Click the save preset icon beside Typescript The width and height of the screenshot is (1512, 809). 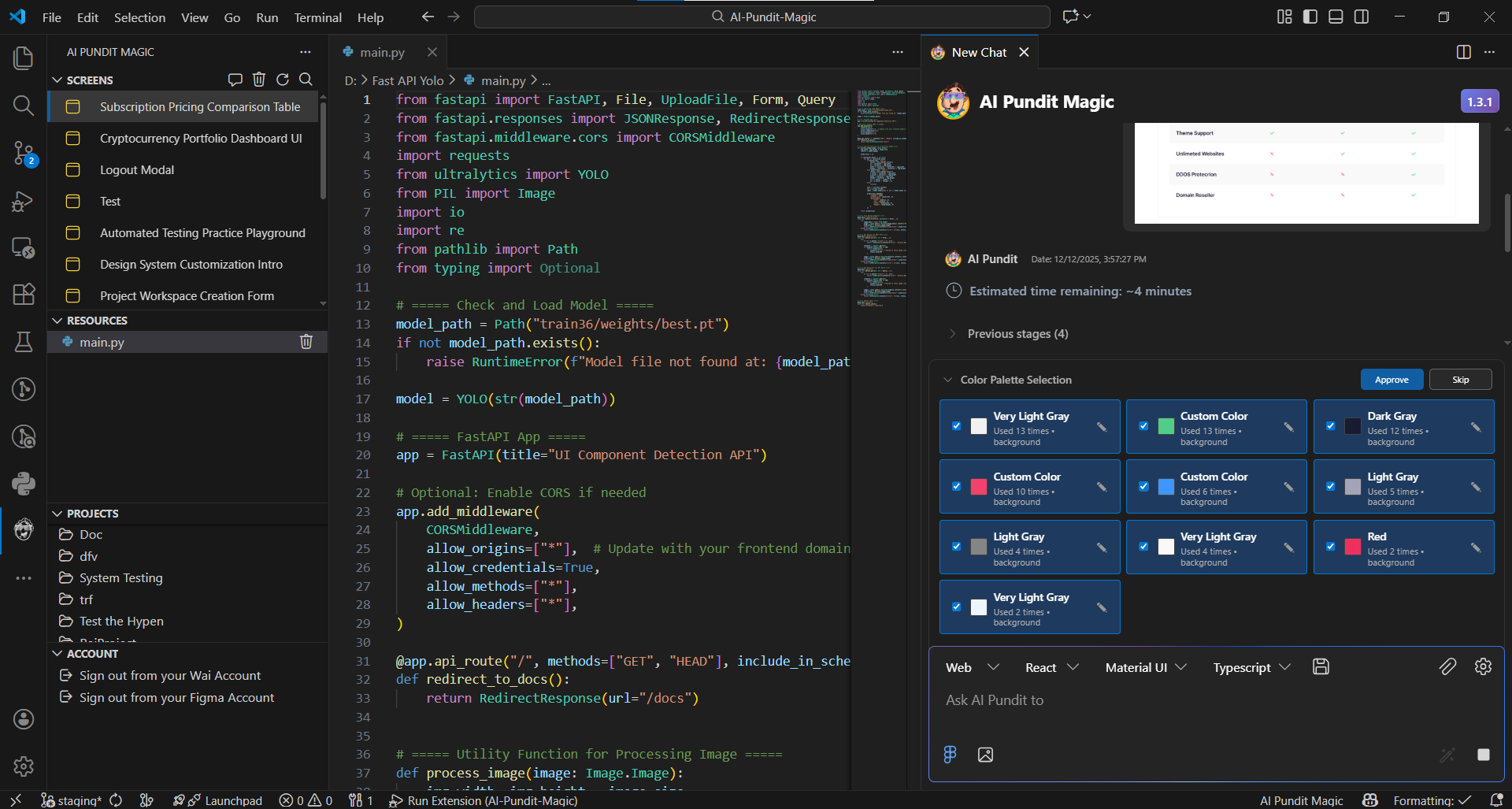pos(1321,666)
